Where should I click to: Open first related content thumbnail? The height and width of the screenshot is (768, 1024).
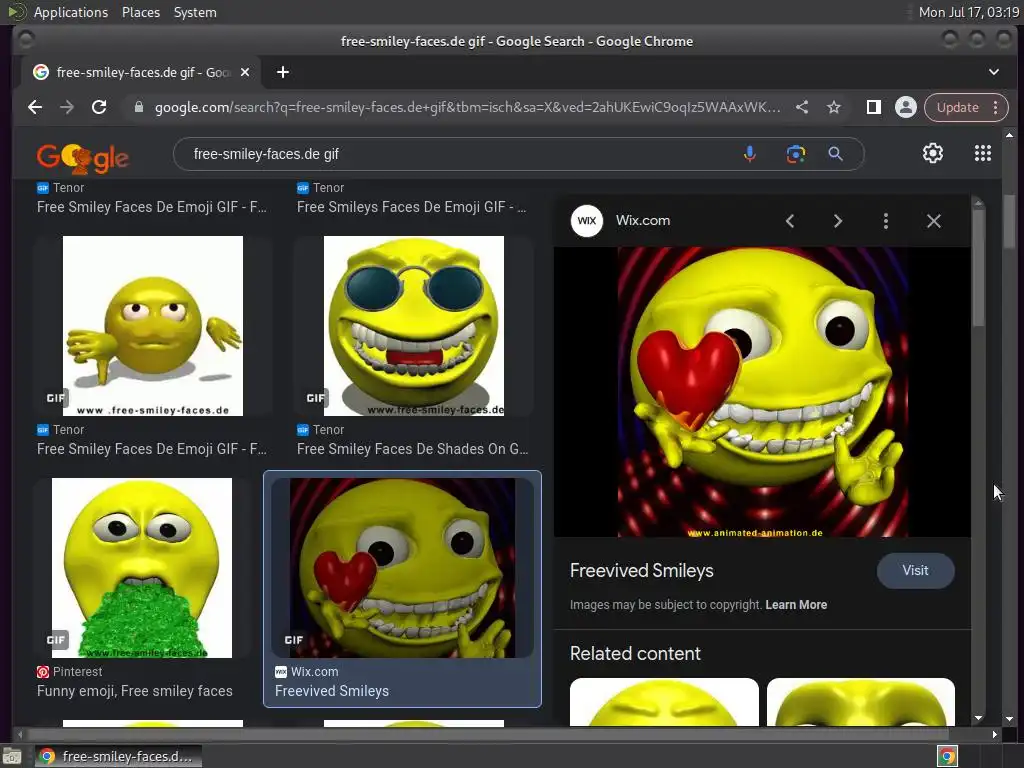664,702
